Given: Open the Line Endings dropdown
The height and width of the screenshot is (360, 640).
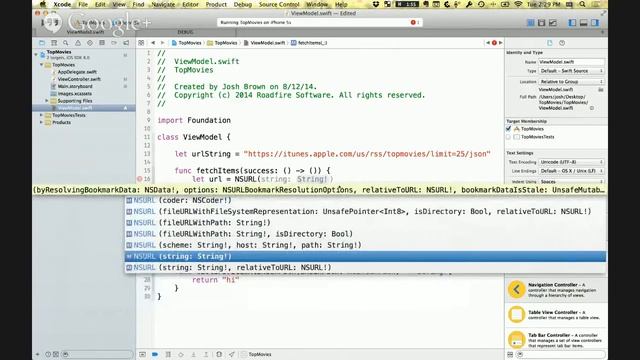Looking at the screenshot, I should point(571,171).
